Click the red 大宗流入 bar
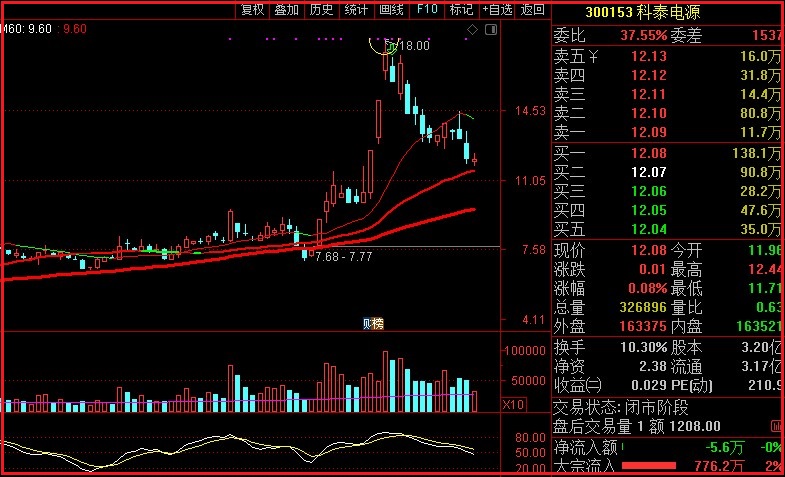This screenshot has height=477, width=785. [648, 466]
